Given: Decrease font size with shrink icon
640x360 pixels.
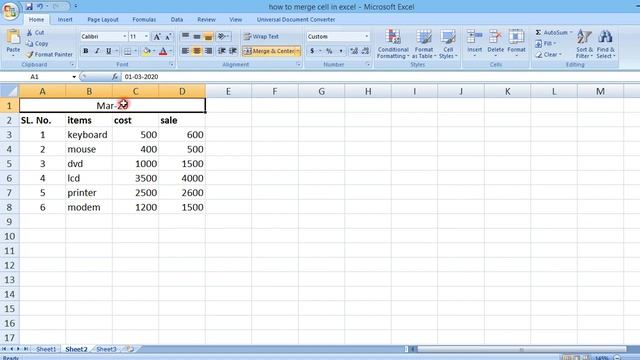Looking at the screenshot, I should [x=168, y=37].
